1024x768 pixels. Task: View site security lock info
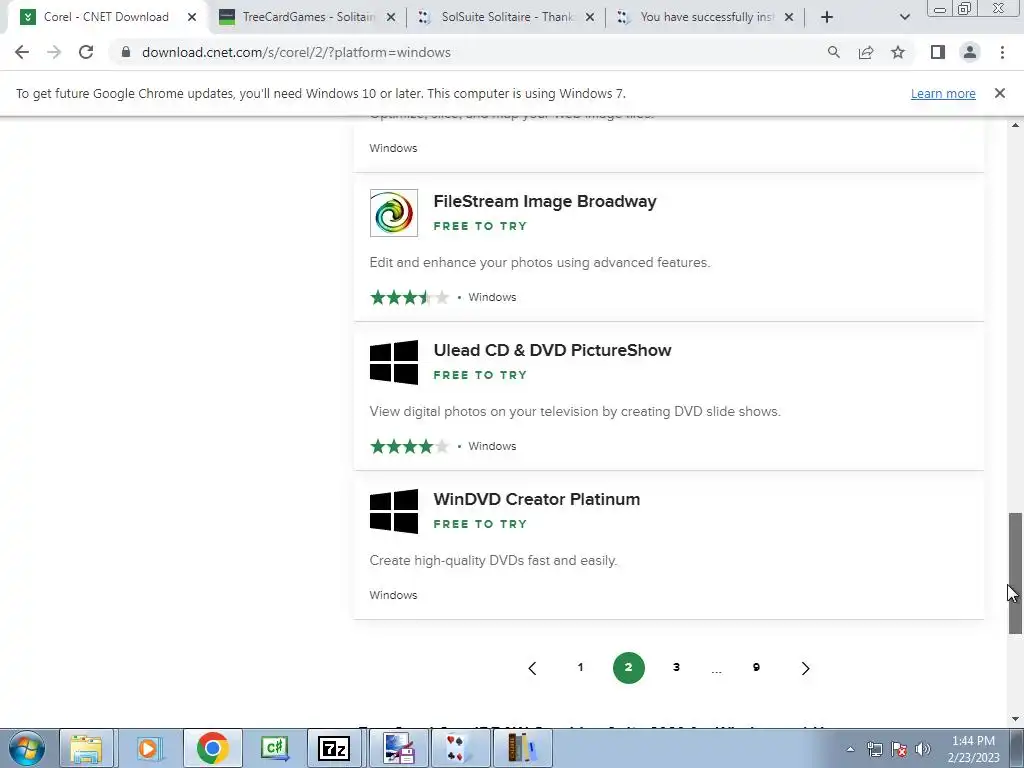point(126,52)
